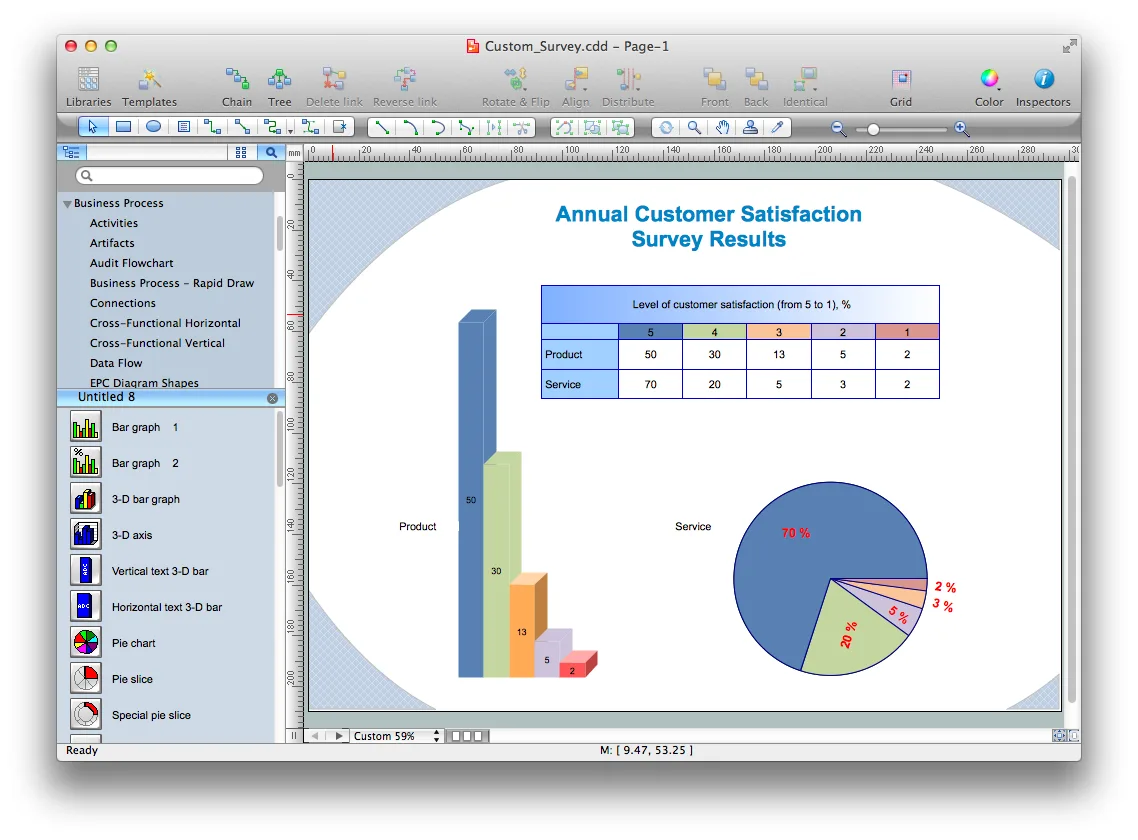Open the Connections library
The width and height of the screenshot is (1138, 840).
[x=123, y=303]
